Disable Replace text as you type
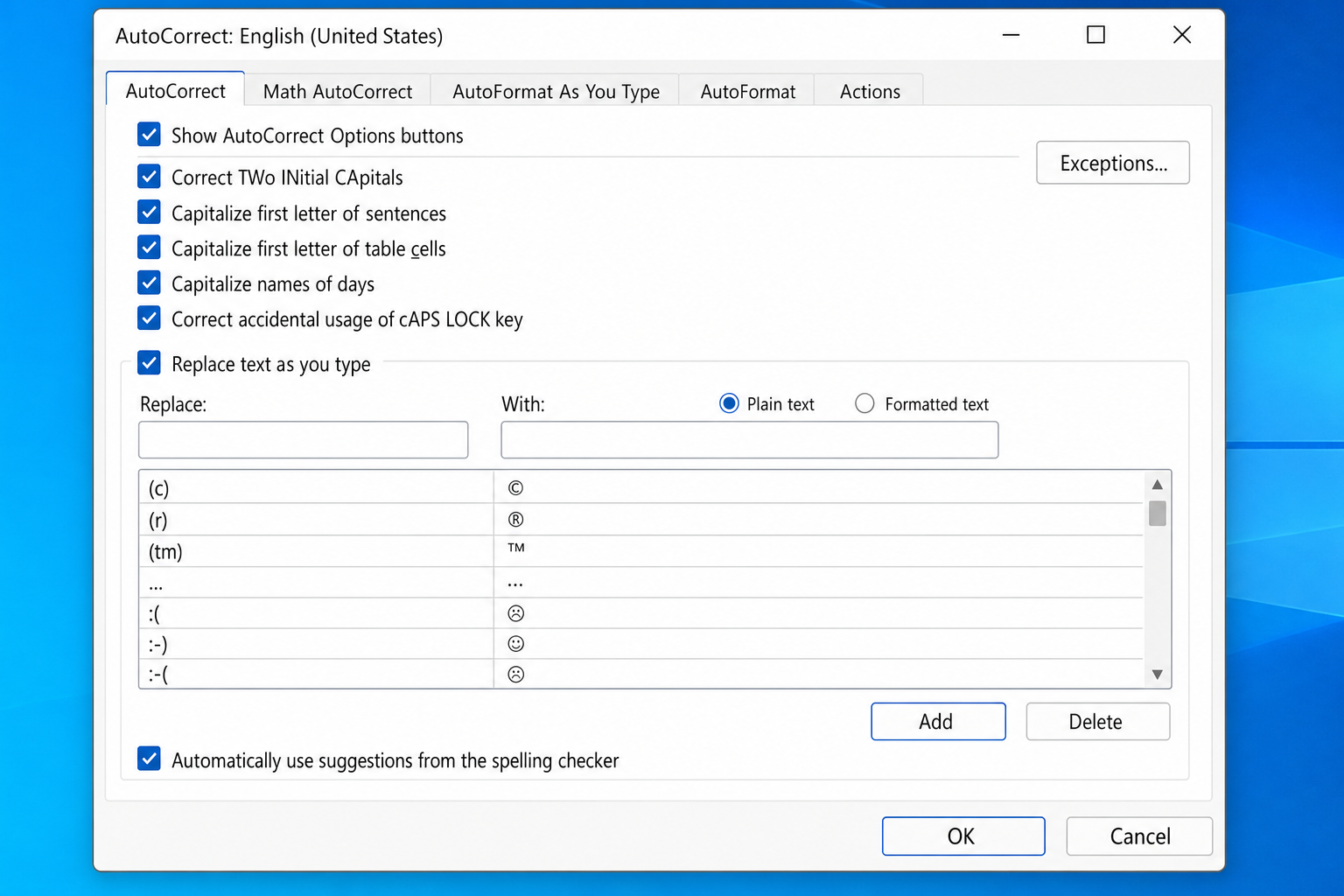This screenshot has height=896, width=1344. 150,363
